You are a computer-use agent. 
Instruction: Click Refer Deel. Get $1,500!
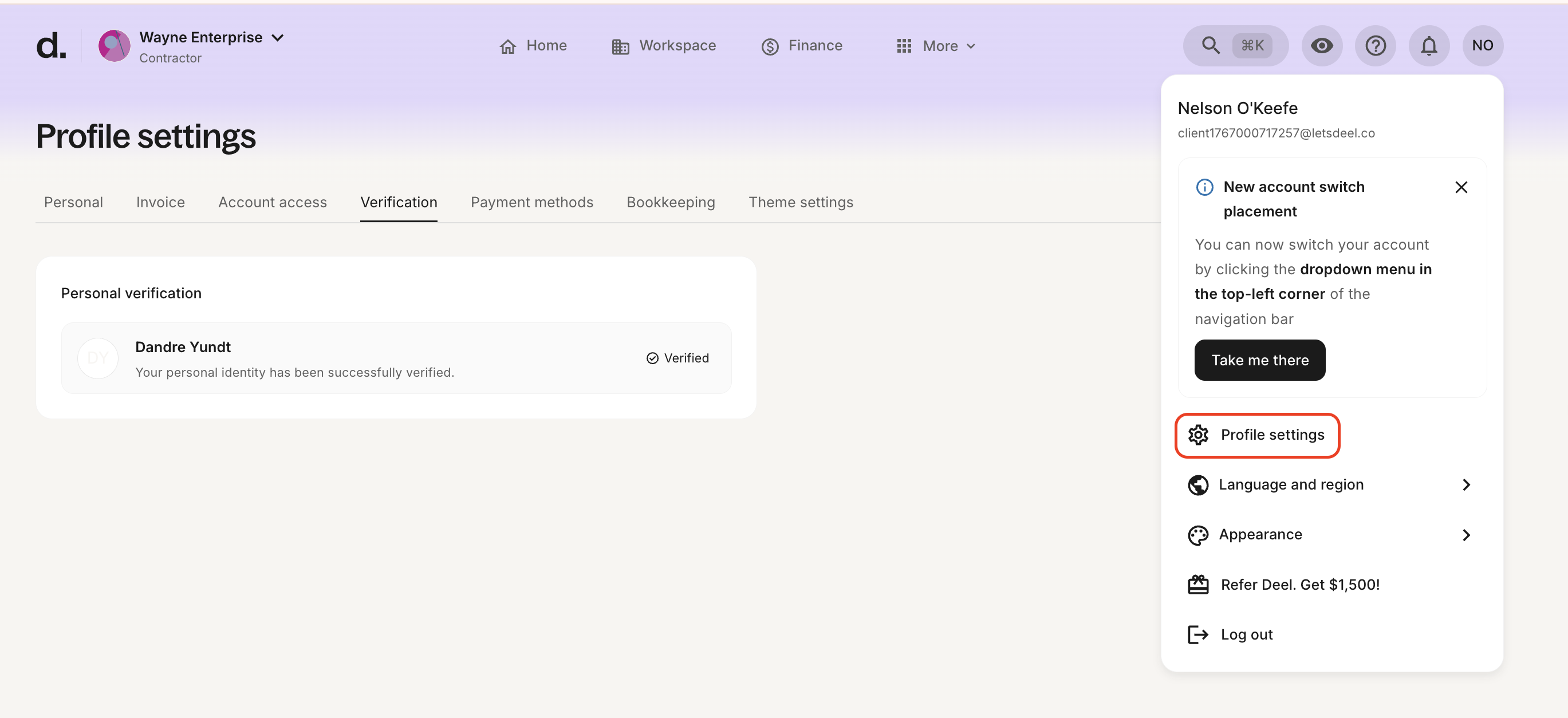[x=1299, y=584]
